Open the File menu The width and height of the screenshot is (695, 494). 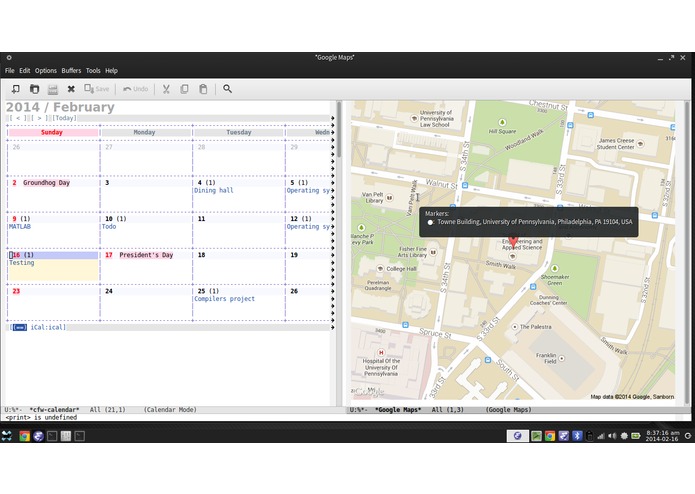pyautogui.click(x=10, y=70)
